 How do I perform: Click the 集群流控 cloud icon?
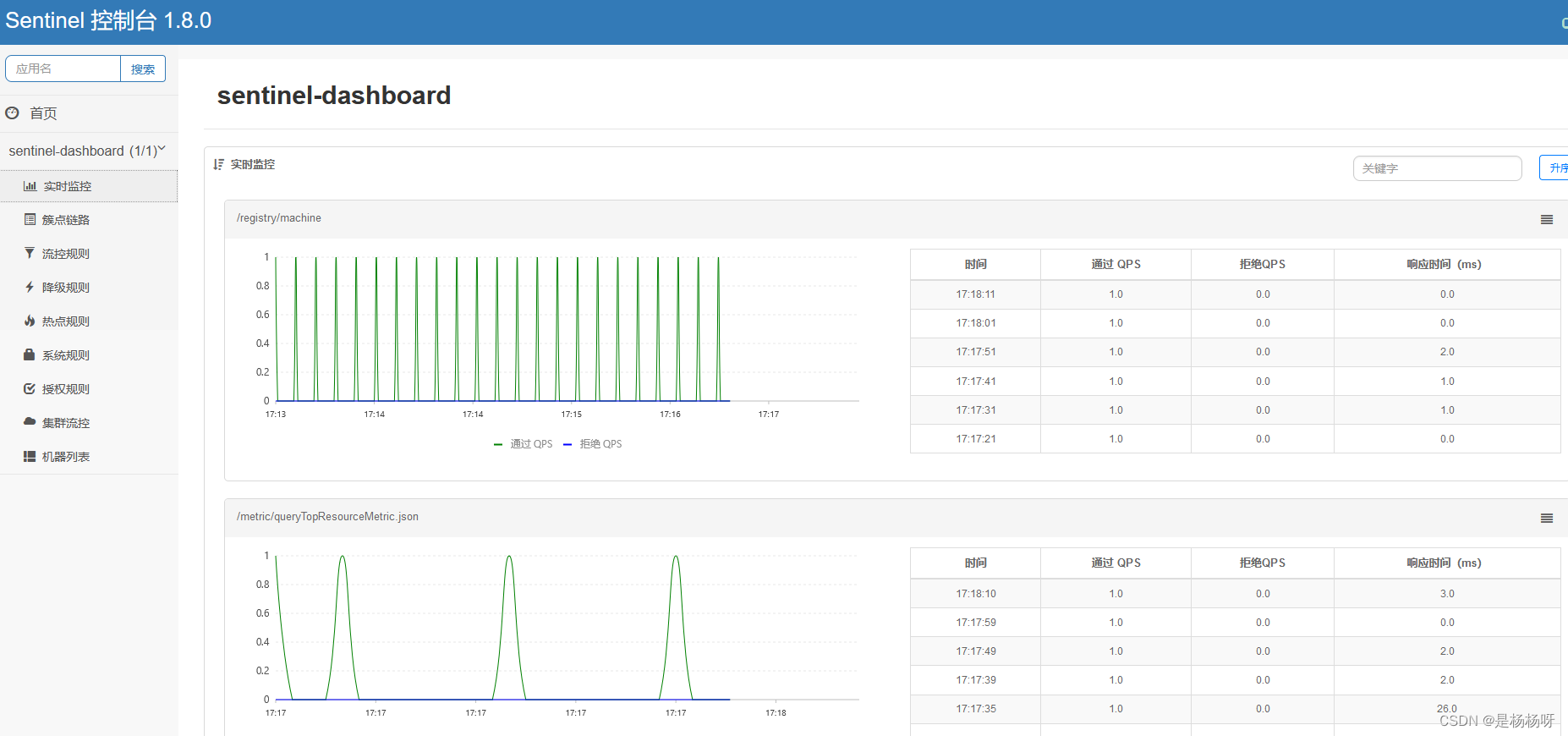pos(30,421)
